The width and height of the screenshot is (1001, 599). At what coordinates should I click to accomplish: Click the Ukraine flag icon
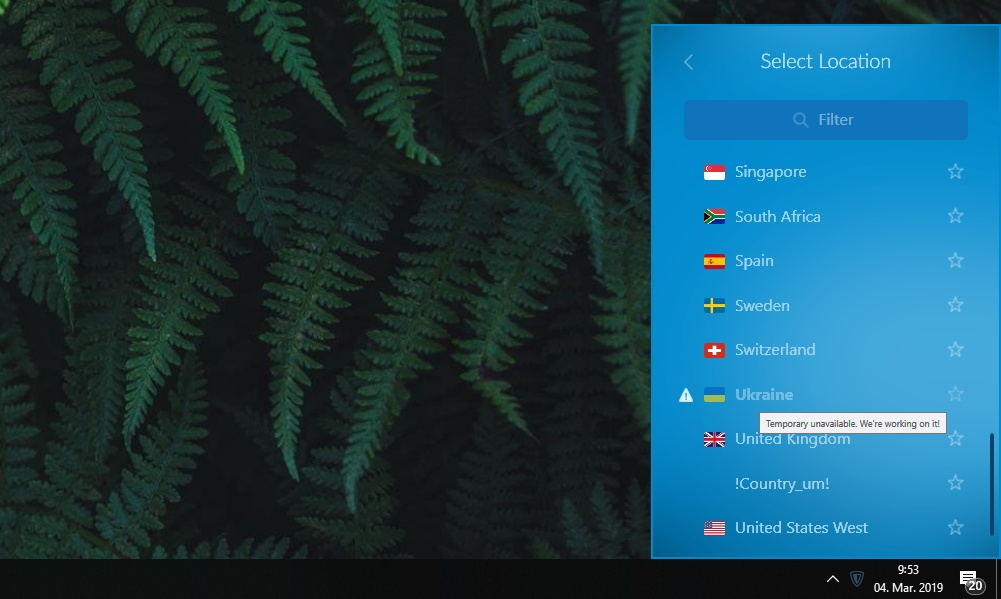(714, 395)
